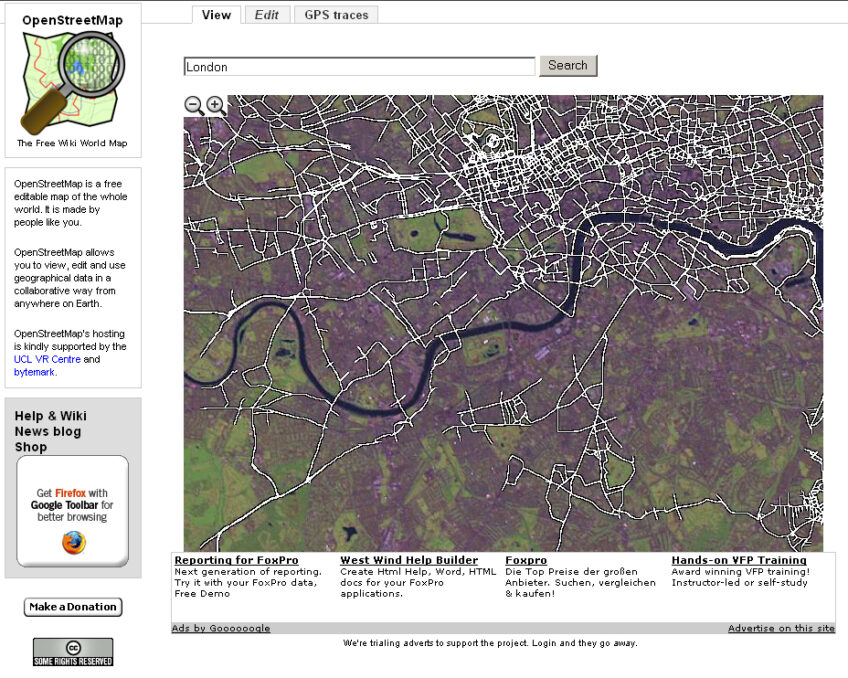The height and width of the screenshot is (678, 848).
Task: Open the bytemark link
Action: point(34,372)
